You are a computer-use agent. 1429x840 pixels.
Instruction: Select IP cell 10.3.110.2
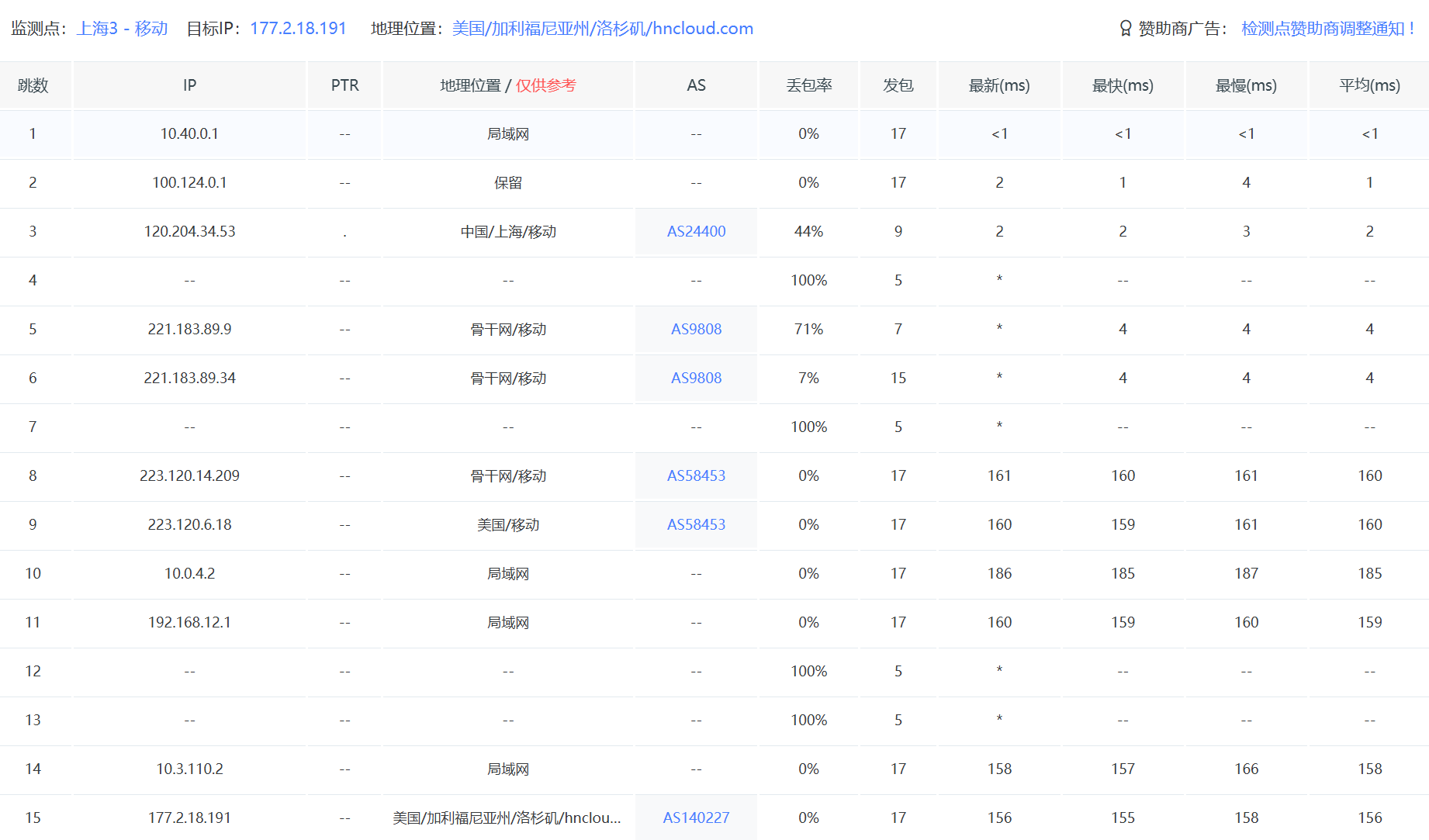(x=189, y=769)
